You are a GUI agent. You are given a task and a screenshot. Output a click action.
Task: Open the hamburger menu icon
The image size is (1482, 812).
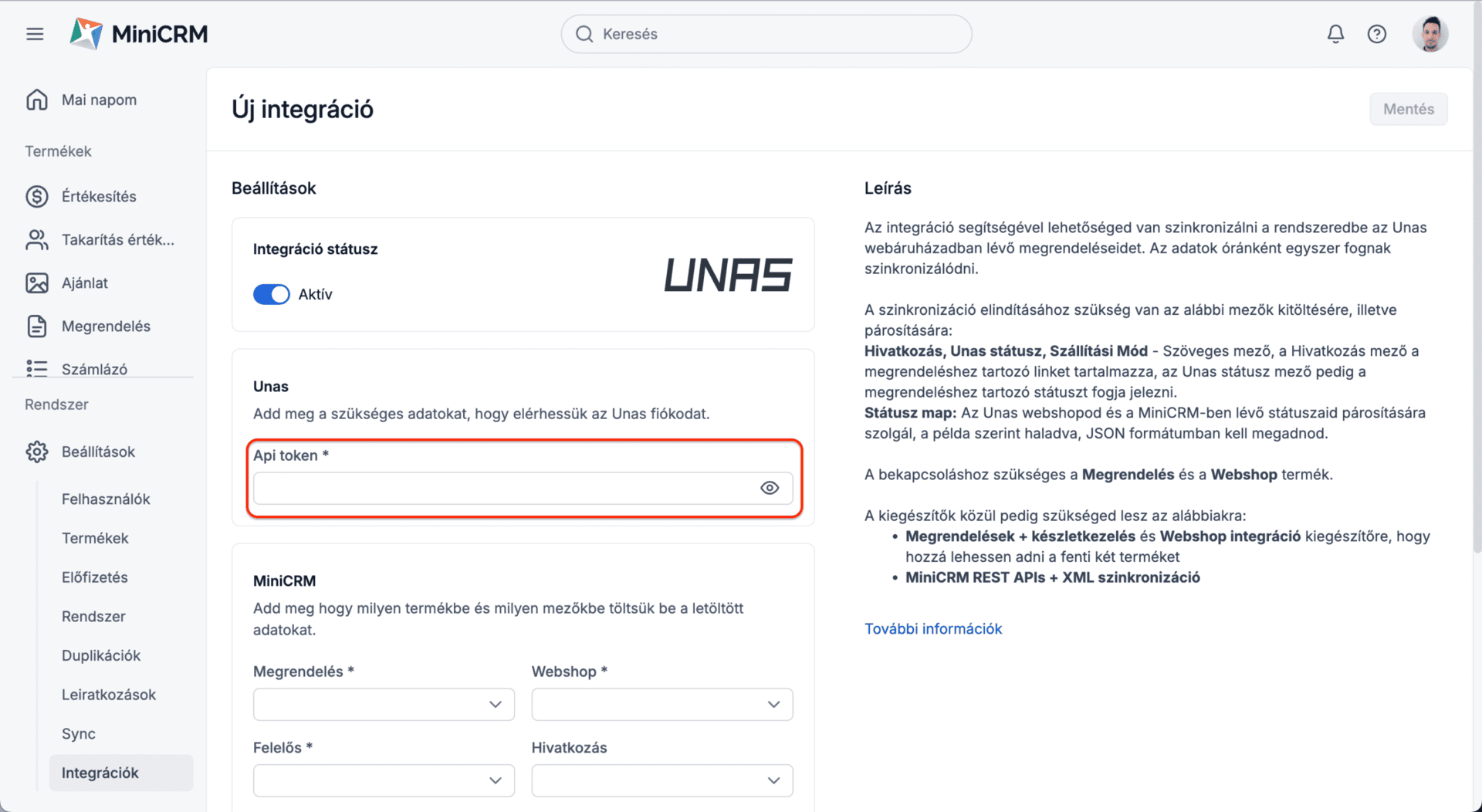coord(35,34)
